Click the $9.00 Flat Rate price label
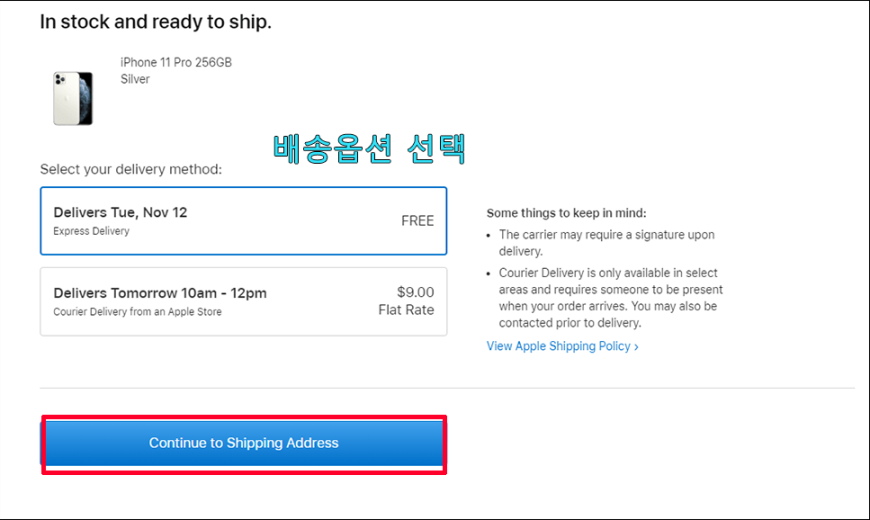This screenshot has height=520, width=870. coord(406,301)
